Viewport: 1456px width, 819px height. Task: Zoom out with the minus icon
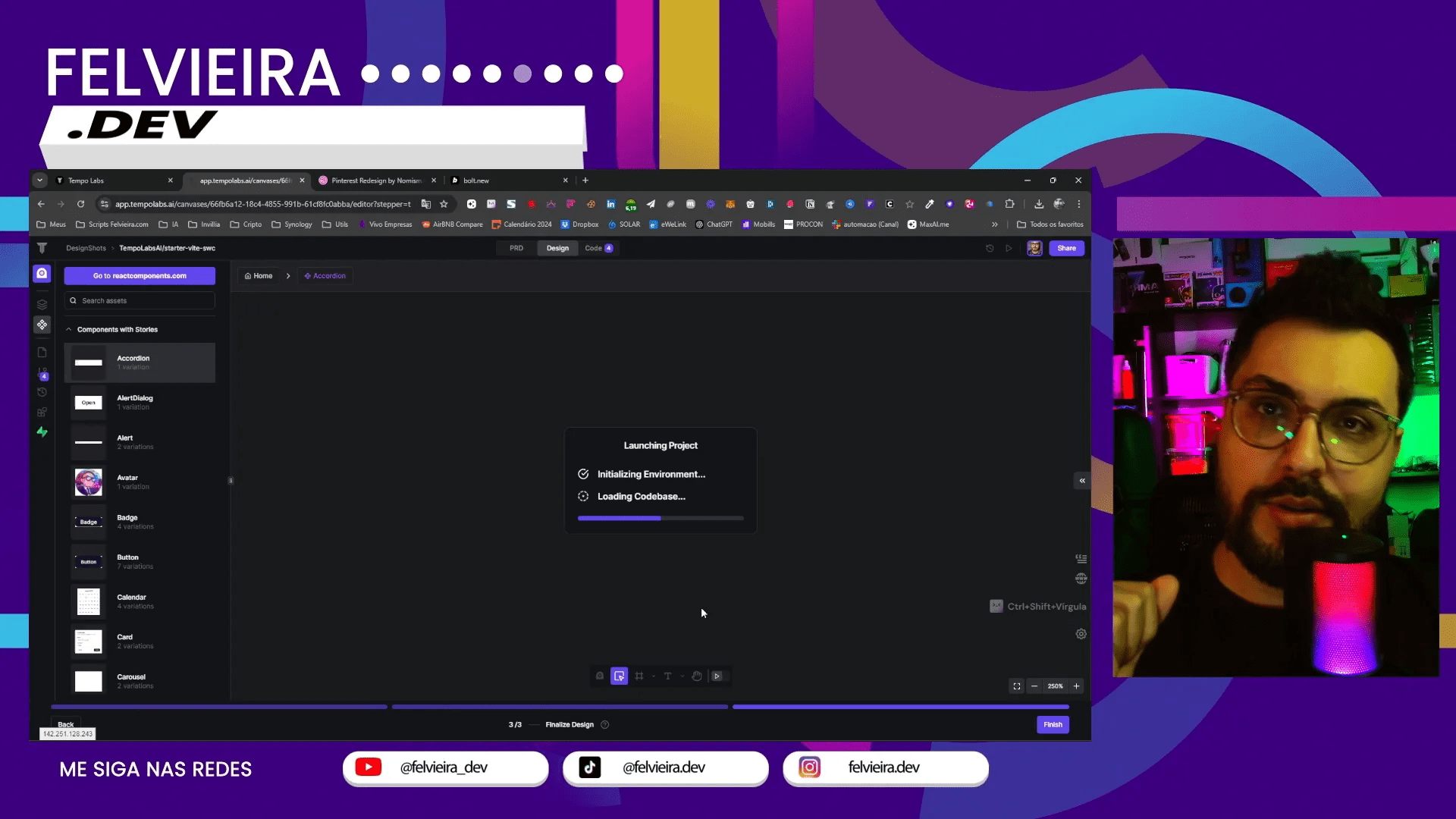pos(1034,686)
